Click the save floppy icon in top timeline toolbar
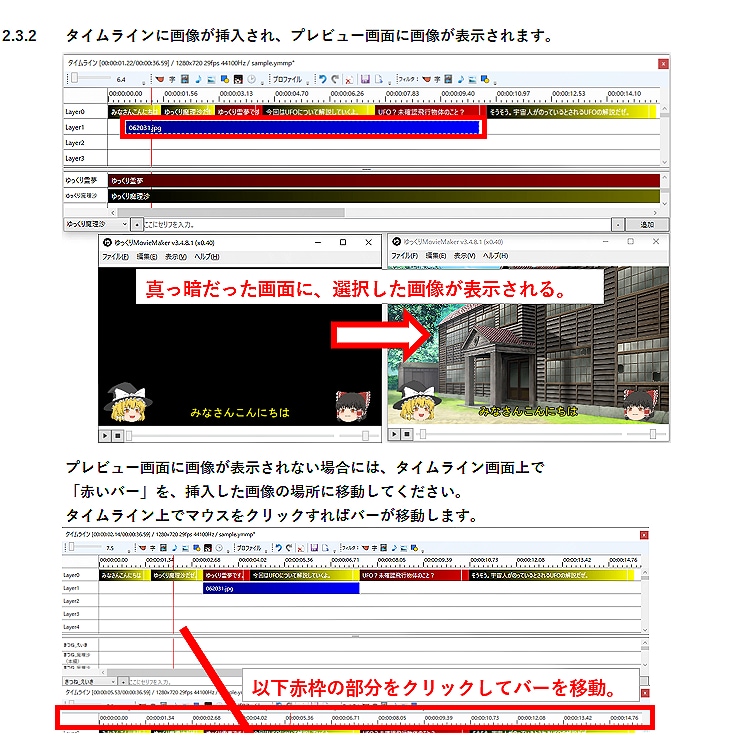 [x=365, y=79]
